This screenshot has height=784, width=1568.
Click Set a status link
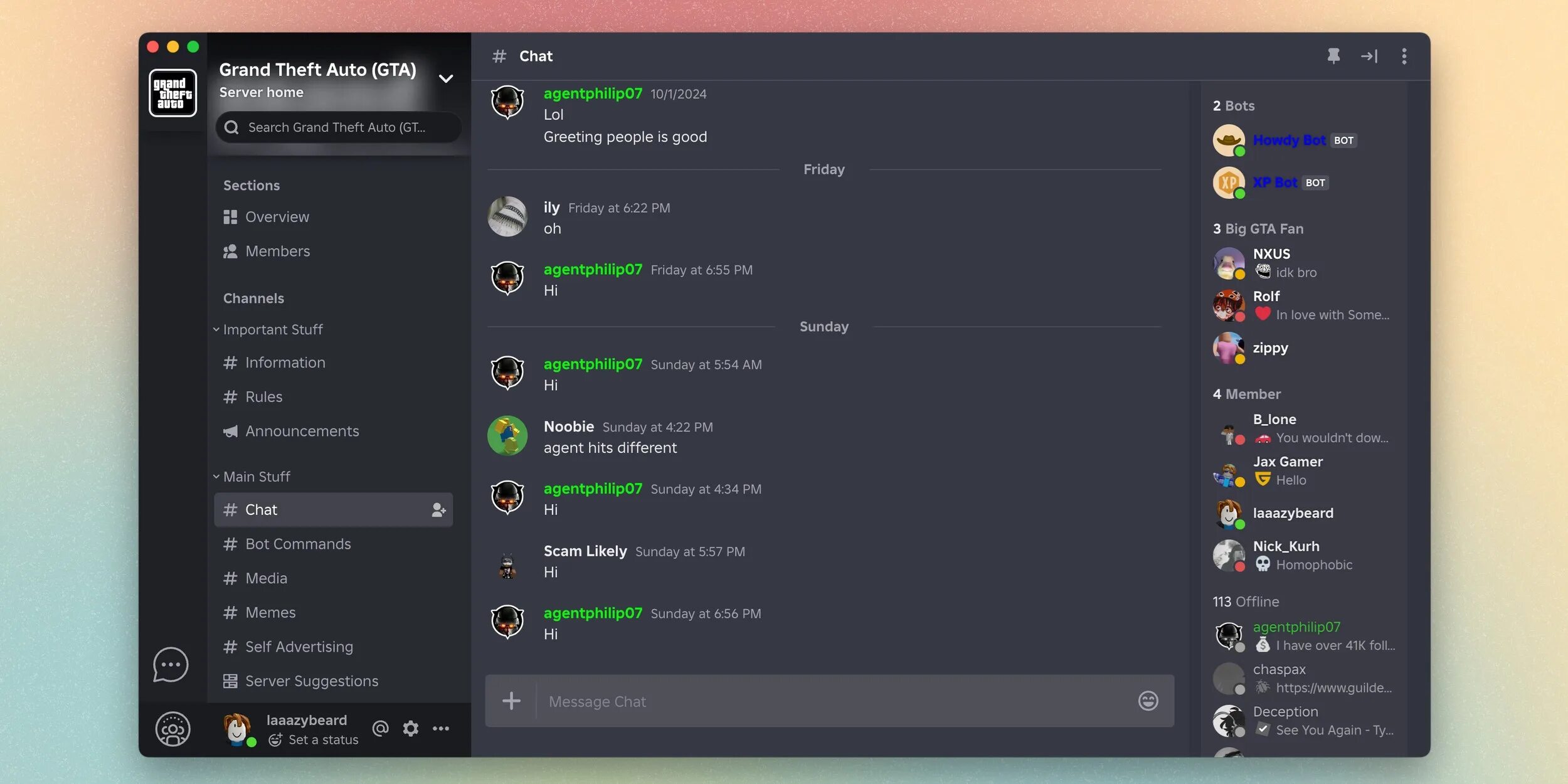pyautogui.click(x=322, y=739)
